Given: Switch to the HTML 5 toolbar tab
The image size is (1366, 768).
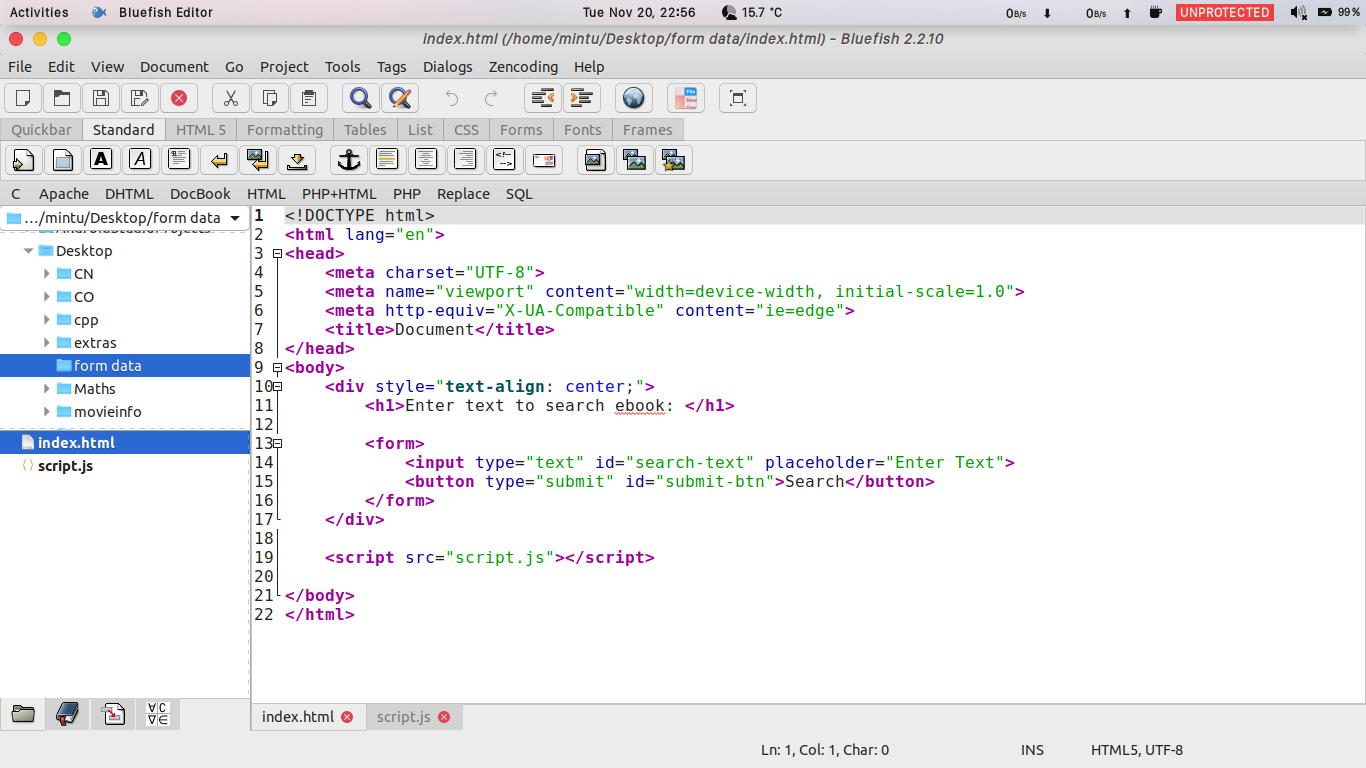Looking at the screenshot, I should pyautogui.click(x=201, y=130).
